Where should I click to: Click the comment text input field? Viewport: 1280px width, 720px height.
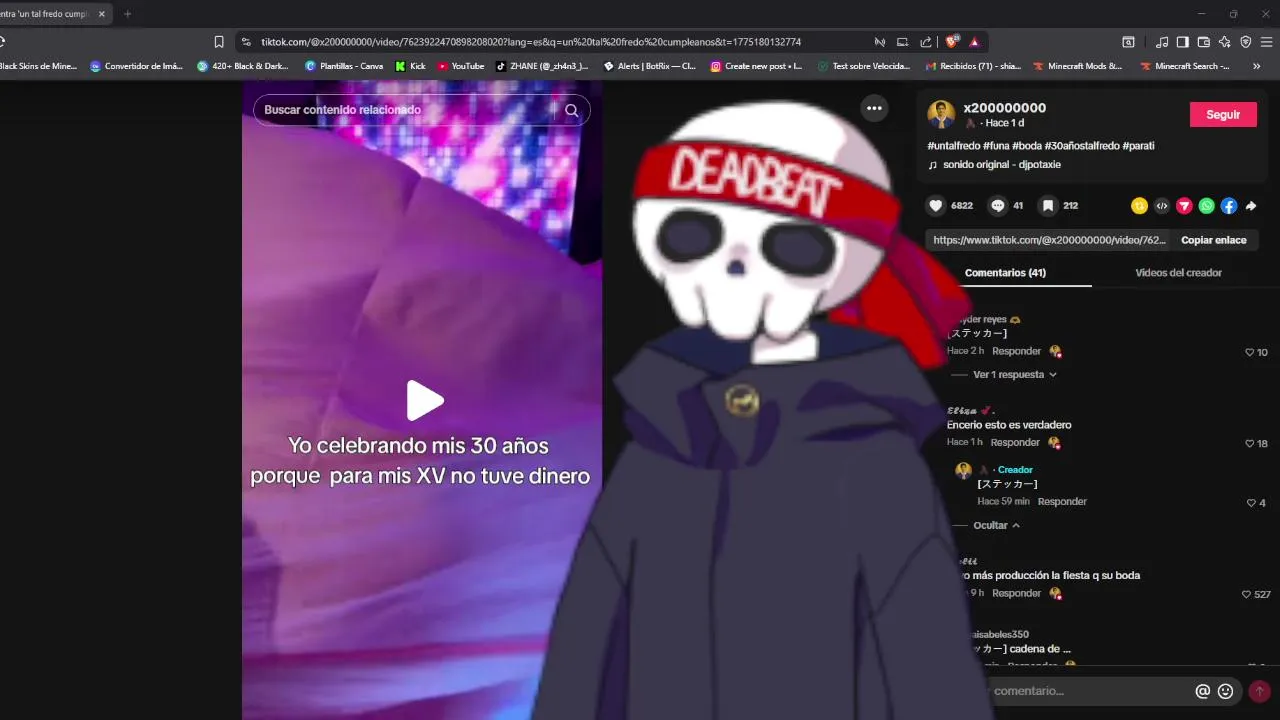1088,691
